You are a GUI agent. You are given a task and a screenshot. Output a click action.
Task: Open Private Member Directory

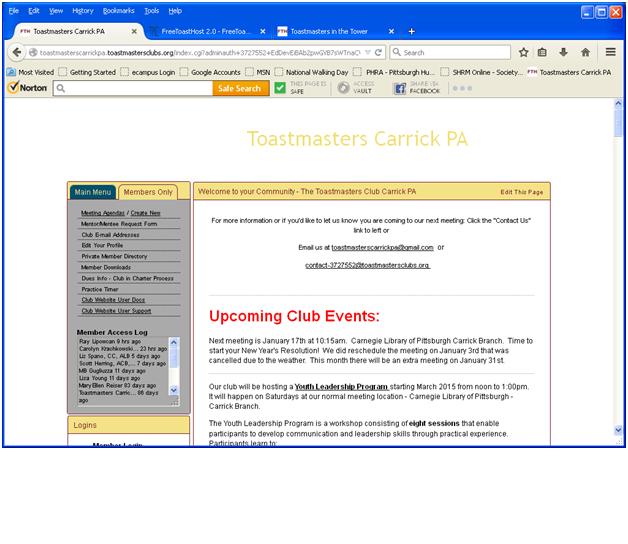[x=114, y=256]
